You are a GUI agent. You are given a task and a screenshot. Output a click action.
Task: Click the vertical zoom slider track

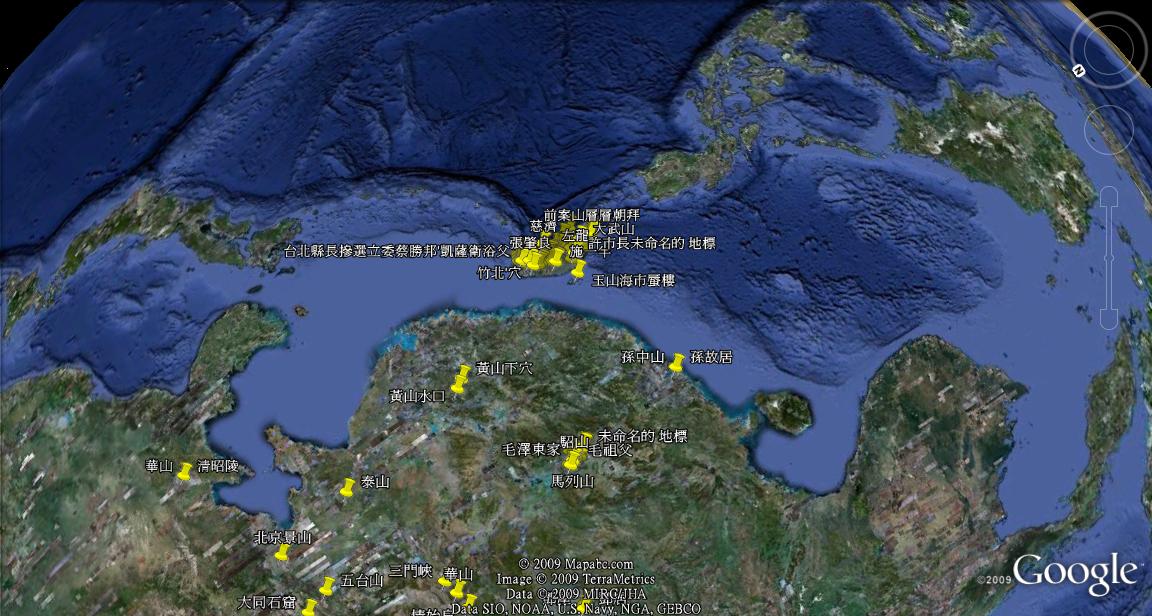pyautogui.click(x=1109, y=257)
